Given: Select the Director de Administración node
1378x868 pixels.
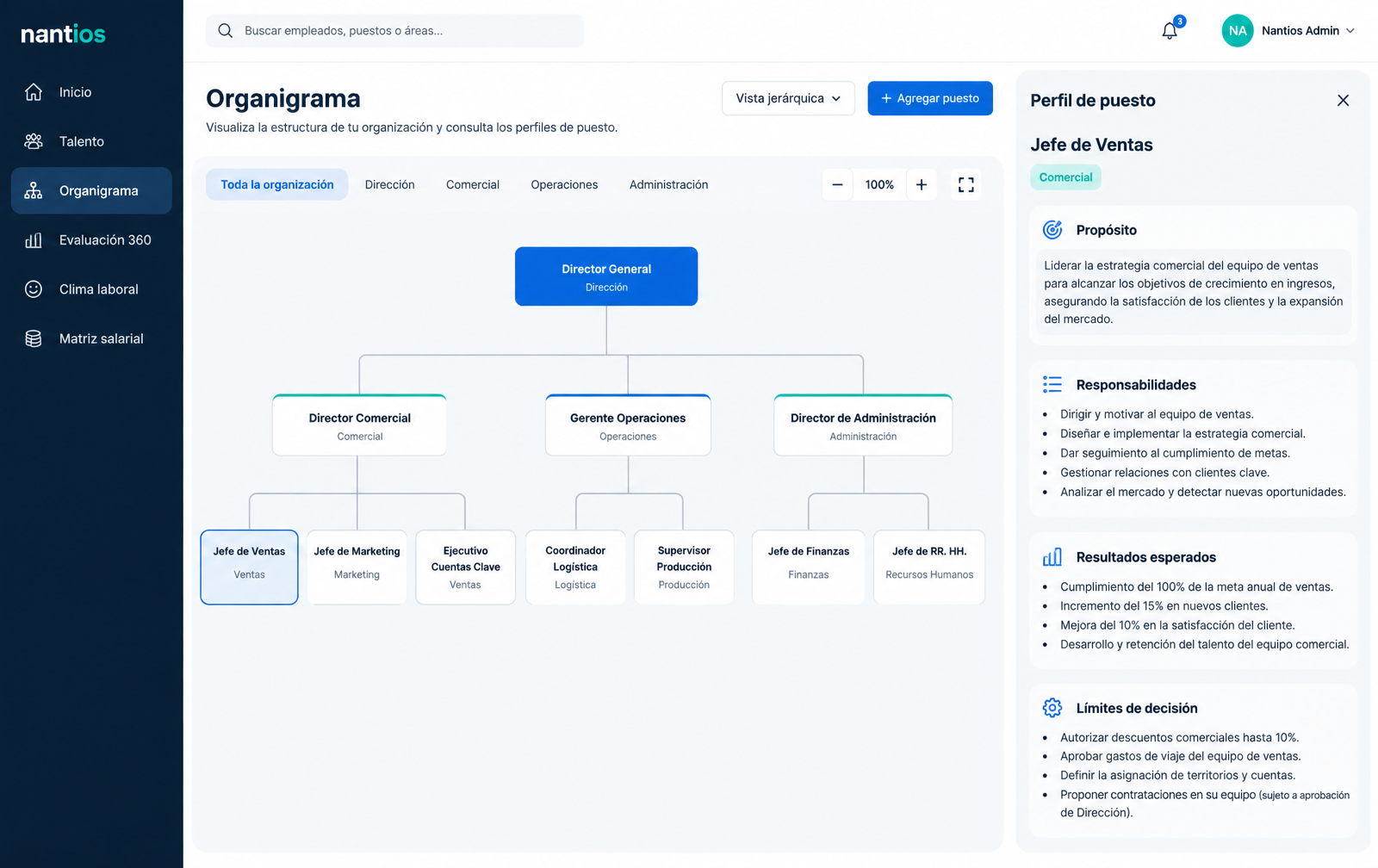Looking at the screenshot, I should point(863,425).
